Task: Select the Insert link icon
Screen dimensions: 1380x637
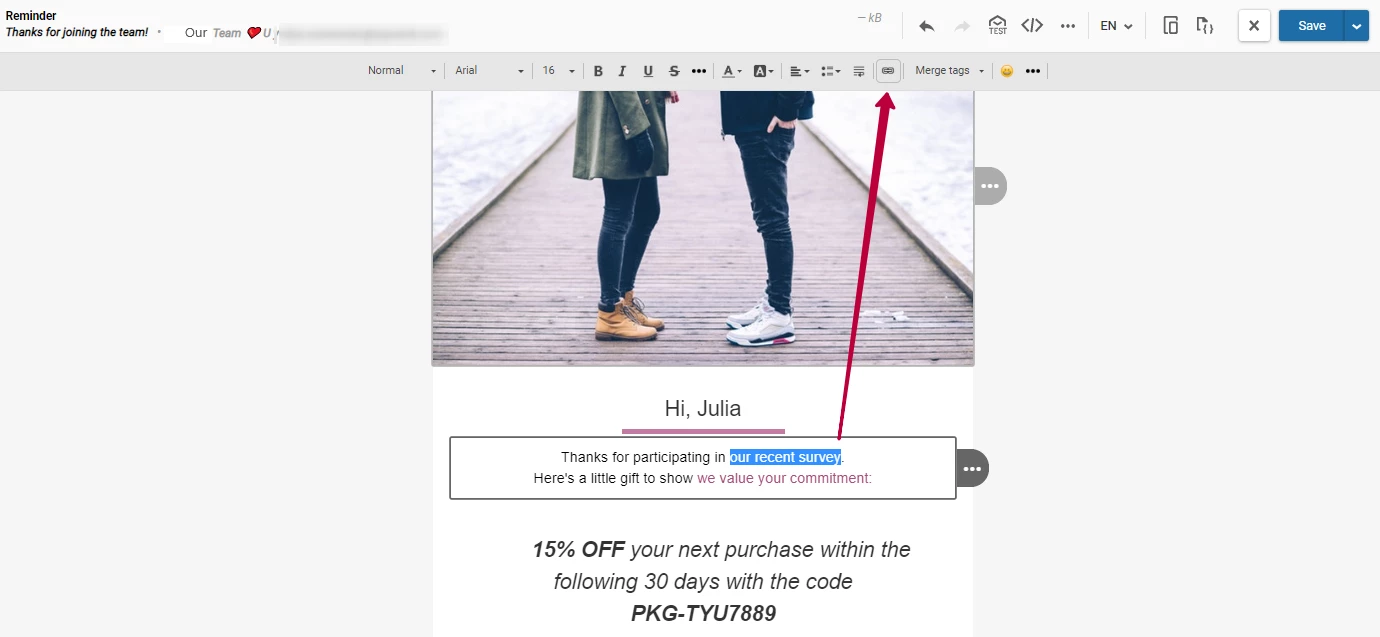Action: [x=888, y=70]
